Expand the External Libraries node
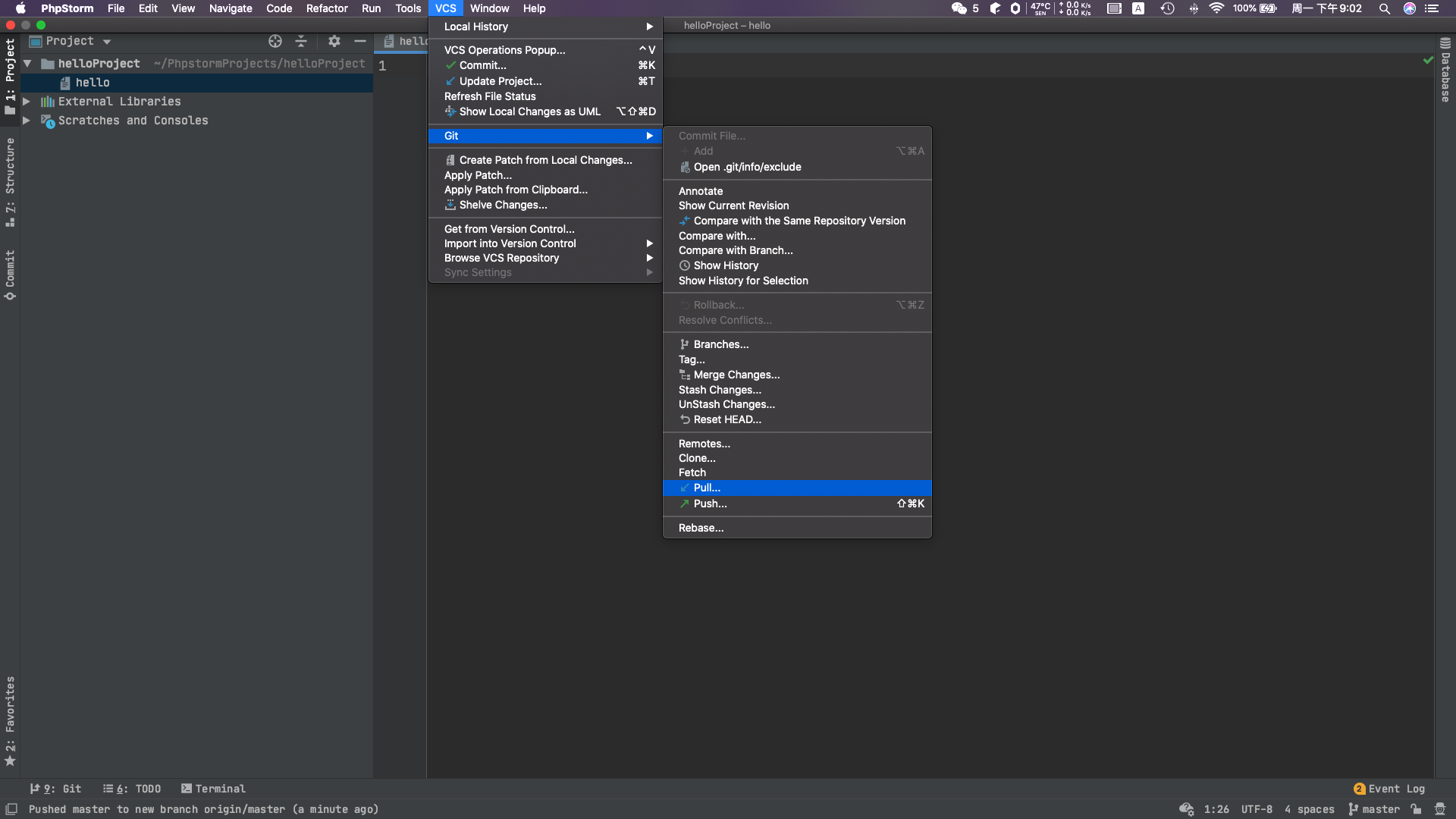1456x819 pixels. click(27, 102)
